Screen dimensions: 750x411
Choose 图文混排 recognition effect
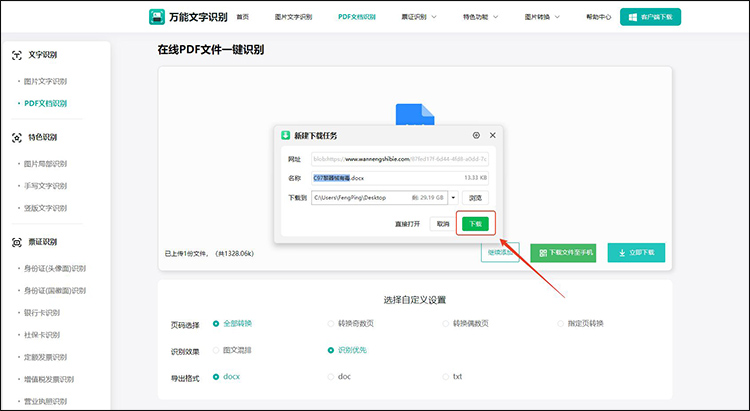(x=216, y=350)
